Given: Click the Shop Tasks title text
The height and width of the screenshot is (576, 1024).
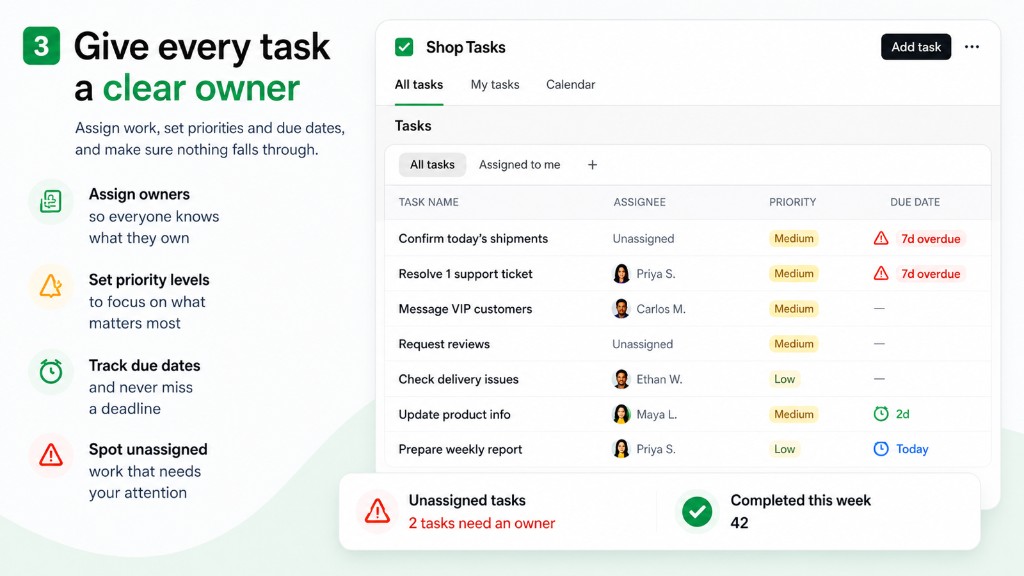Looking at the screenshot, I should (466, 48).
